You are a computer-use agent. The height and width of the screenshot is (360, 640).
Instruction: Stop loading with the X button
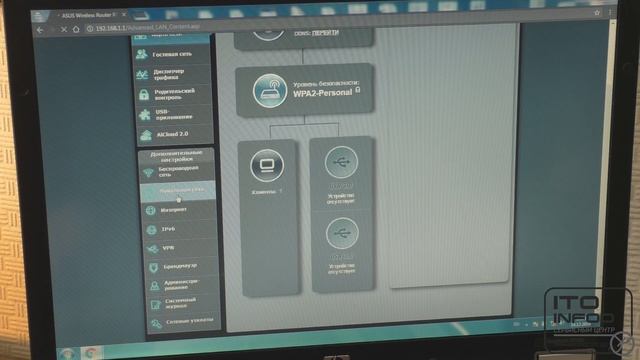64,29
